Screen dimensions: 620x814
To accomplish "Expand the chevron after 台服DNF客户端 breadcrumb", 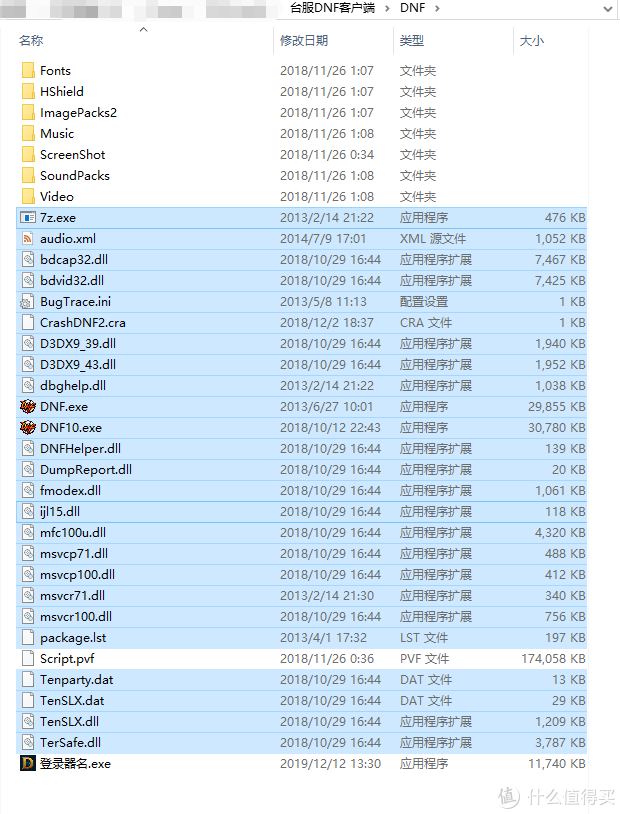I will [387, 8].
